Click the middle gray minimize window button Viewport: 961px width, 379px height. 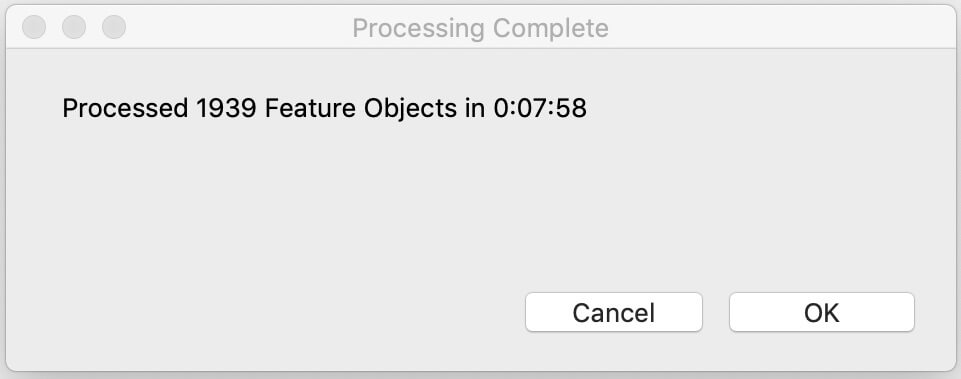74,27
